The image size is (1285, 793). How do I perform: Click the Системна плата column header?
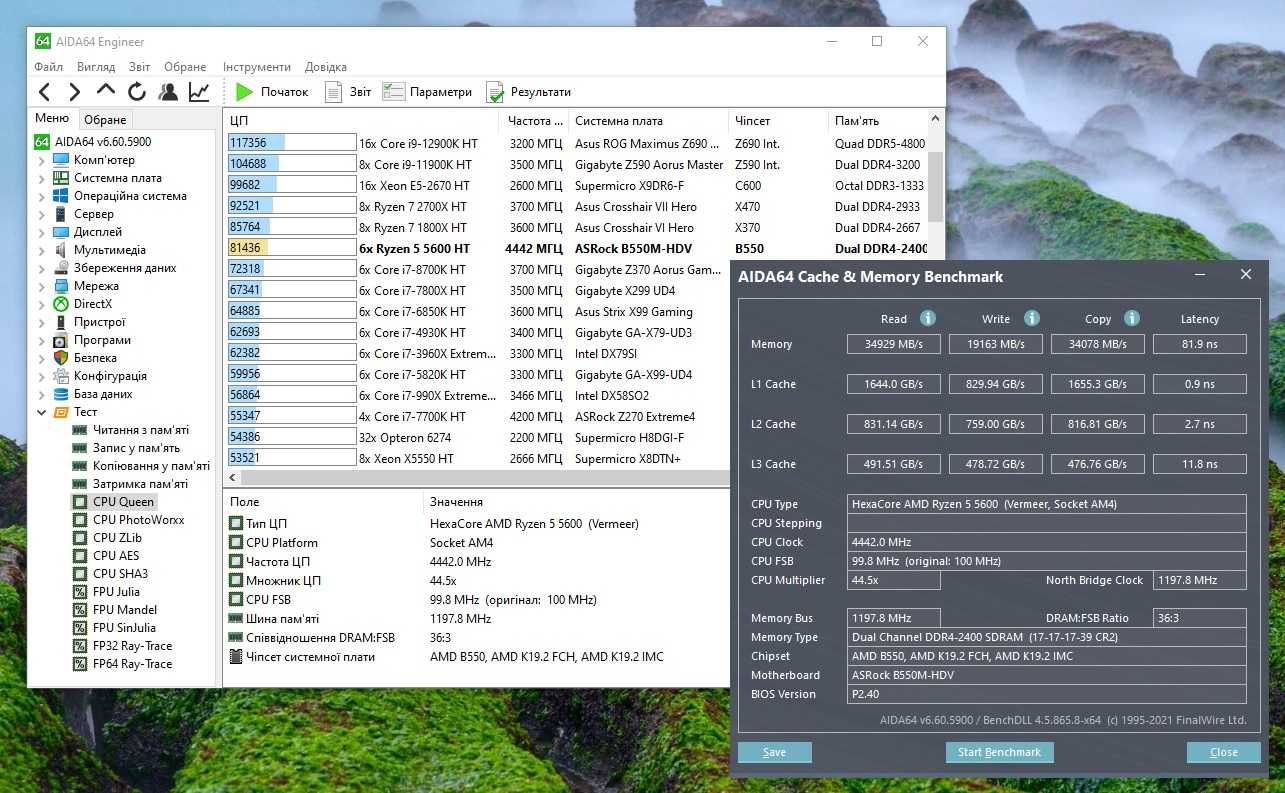(x=648, y=120)
